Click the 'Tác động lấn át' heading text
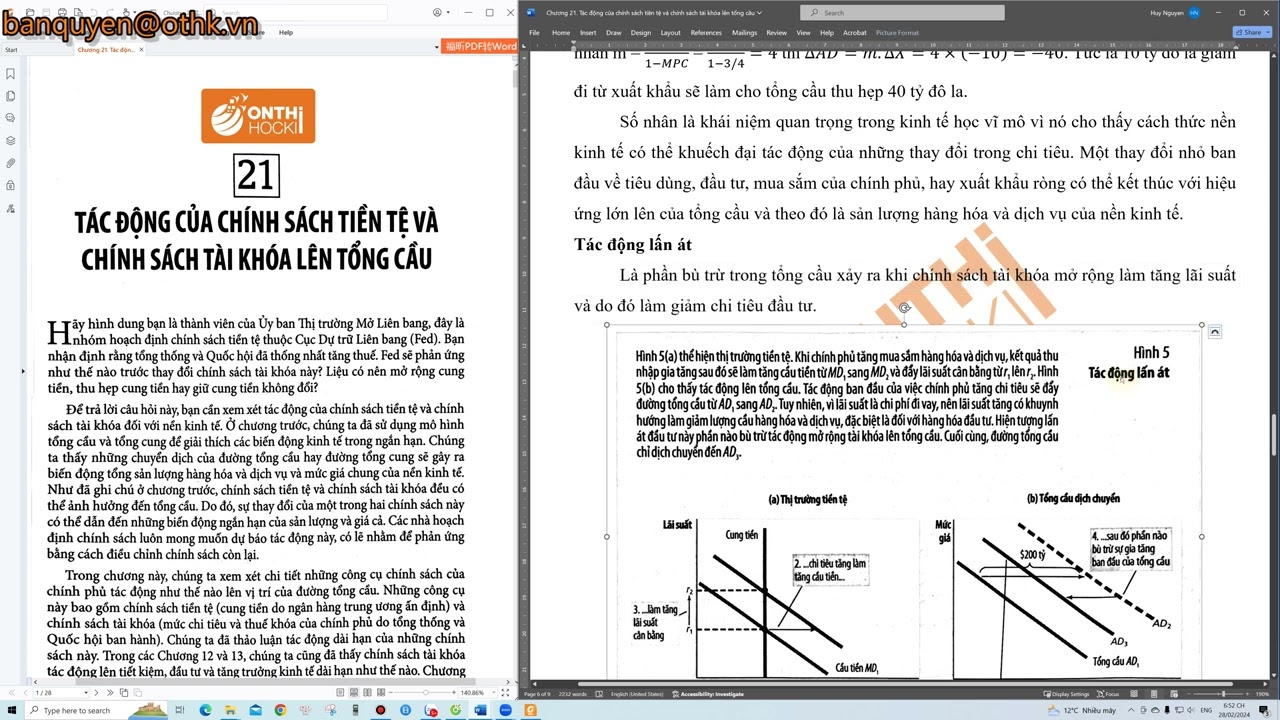Screen dimensions: 1280x720 pyautogui.click(x=633, y=244)
